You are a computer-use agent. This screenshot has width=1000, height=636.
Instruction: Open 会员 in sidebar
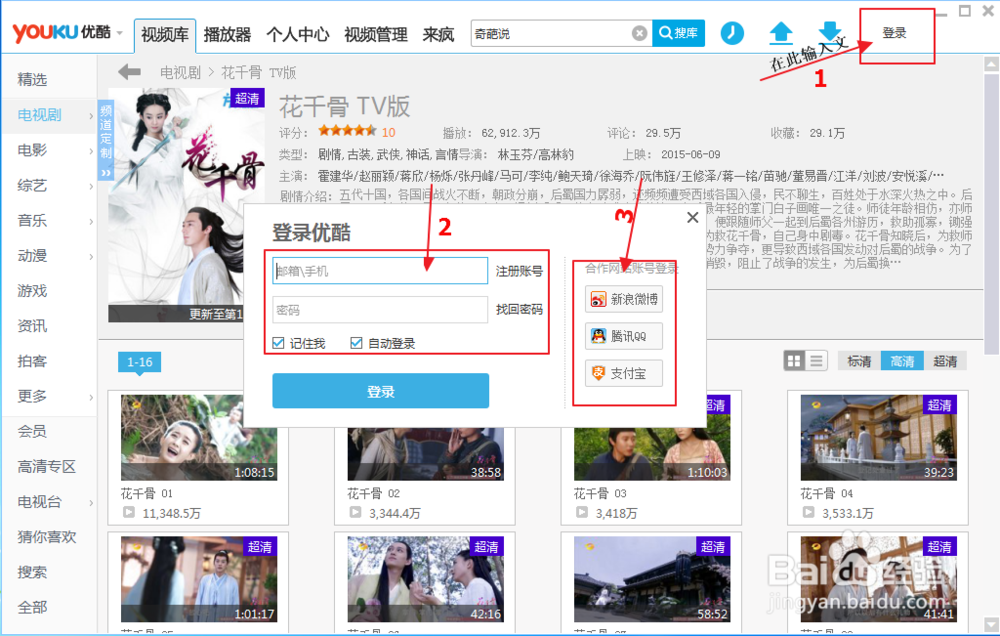coord(33,431)
